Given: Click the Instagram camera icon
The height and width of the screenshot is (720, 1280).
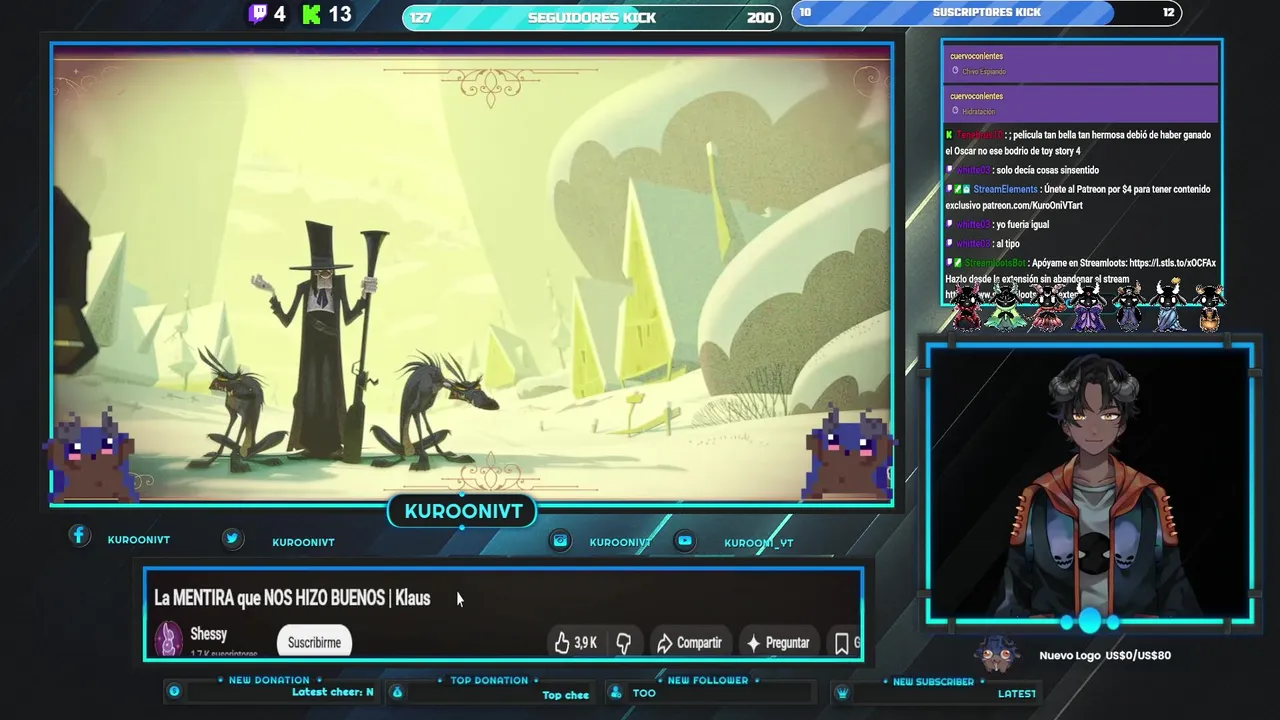Looking at the screenshot, I should coord(560,540).
